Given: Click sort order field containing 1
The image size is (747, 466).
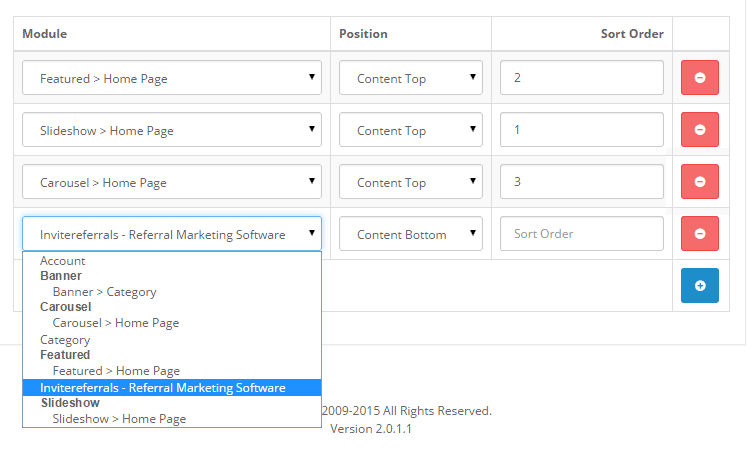Looking at the screenshot, I should pyautogui.click(x=582, y=130).
